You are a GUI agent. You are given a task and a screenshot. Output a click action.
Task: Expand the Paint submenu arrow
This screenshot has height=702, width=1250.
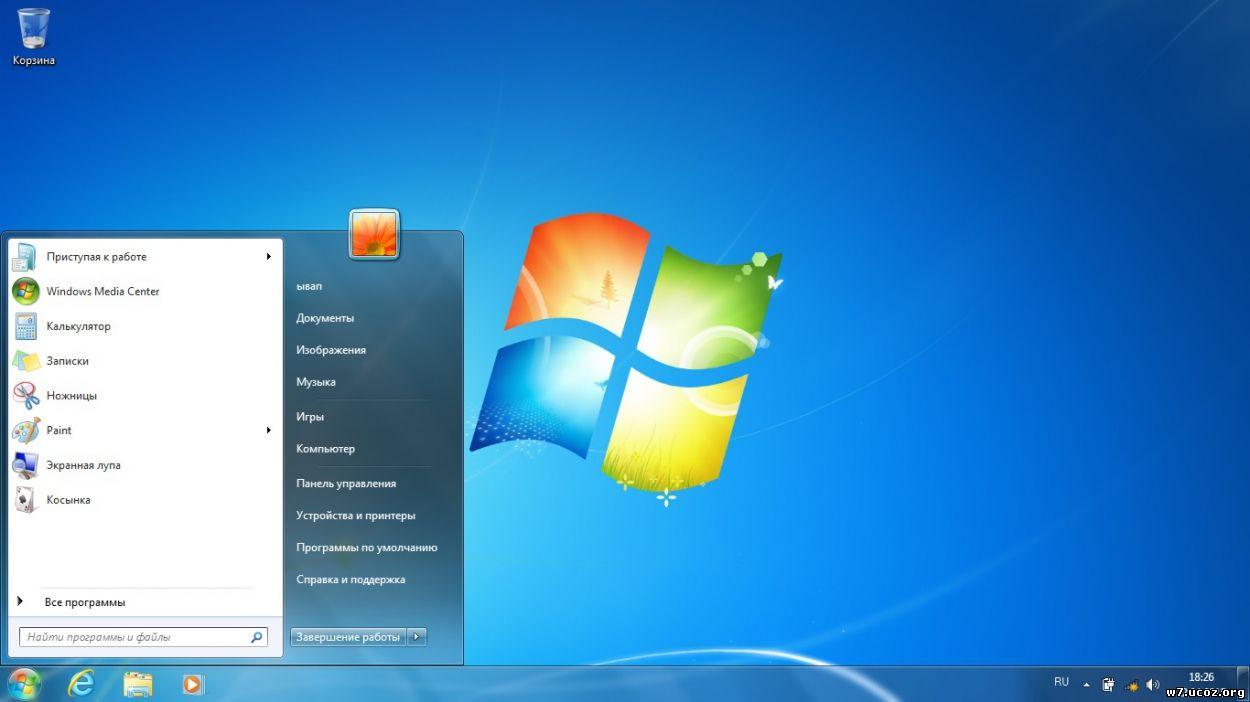(x=268, y=430)
